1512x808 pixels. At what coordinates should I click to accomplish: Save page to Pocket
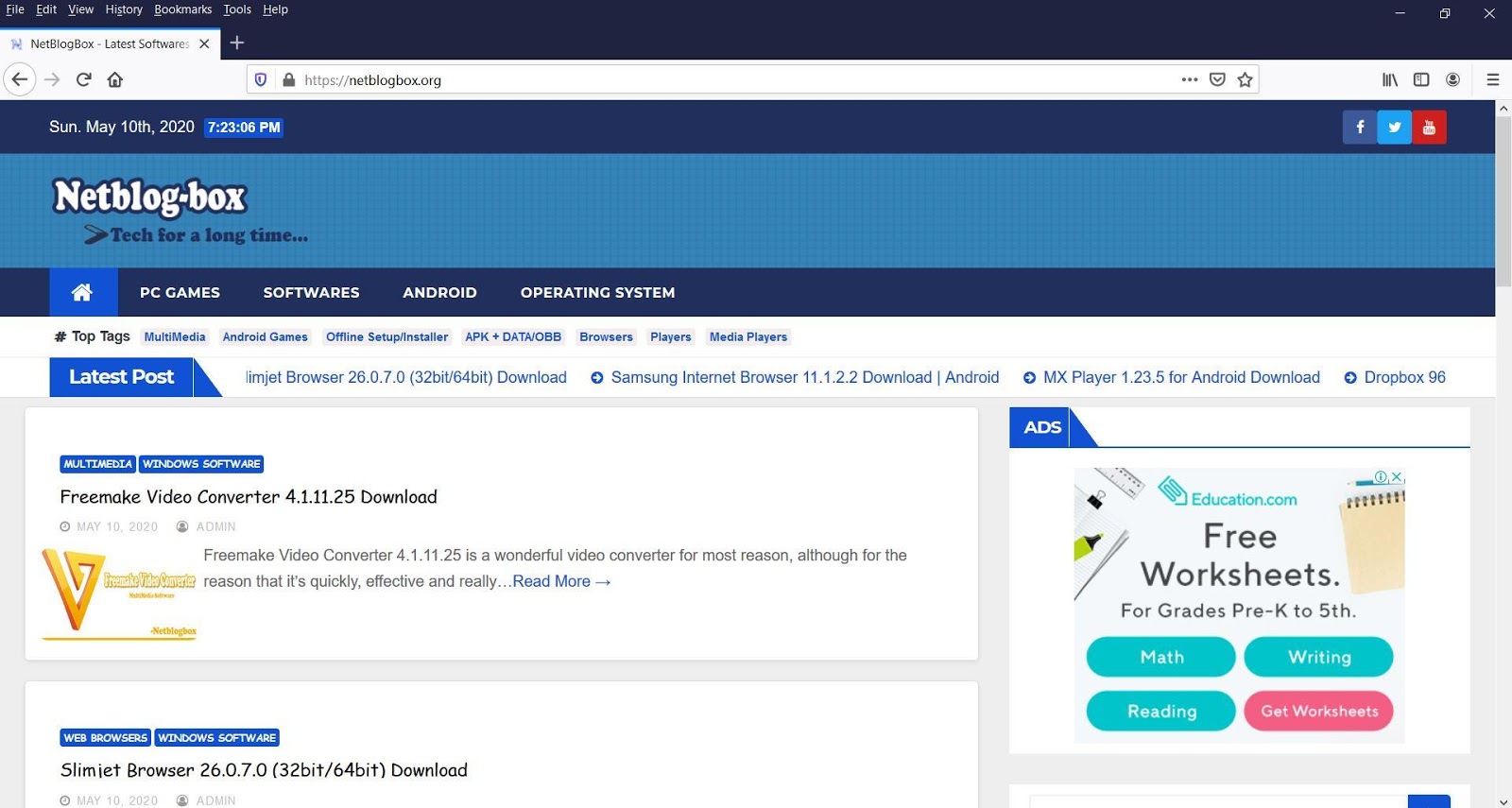pyautogui.click(x=1217, y=79)
